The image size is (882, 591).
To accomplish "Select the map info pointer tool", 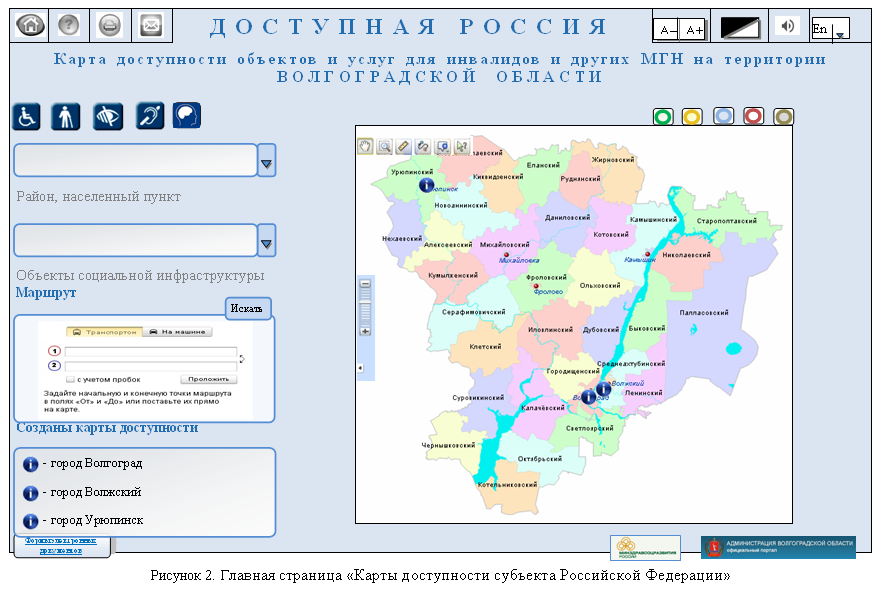I will 462,147.
